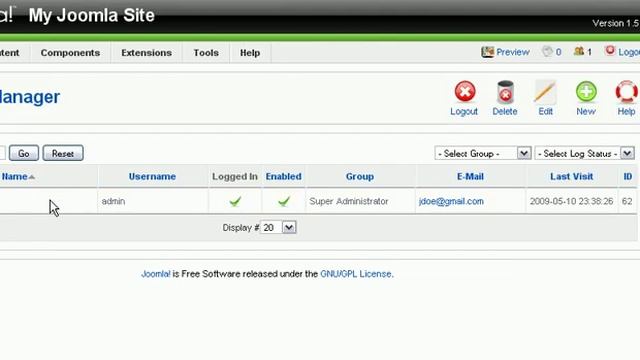Click the green New user icon

pyautogui.click(x=586, y=91)
